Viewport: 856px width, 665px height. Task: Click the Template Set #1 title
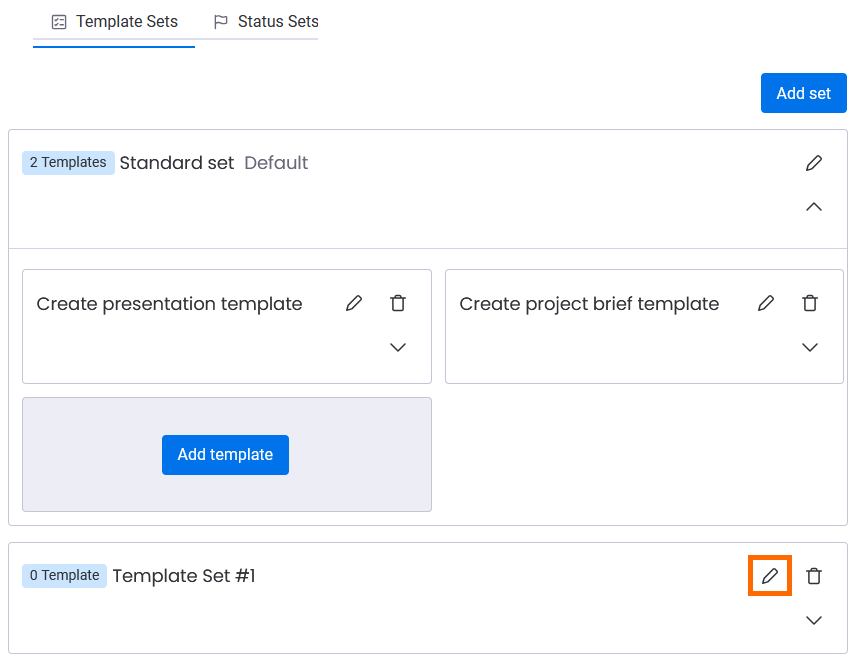coord(184,576)
